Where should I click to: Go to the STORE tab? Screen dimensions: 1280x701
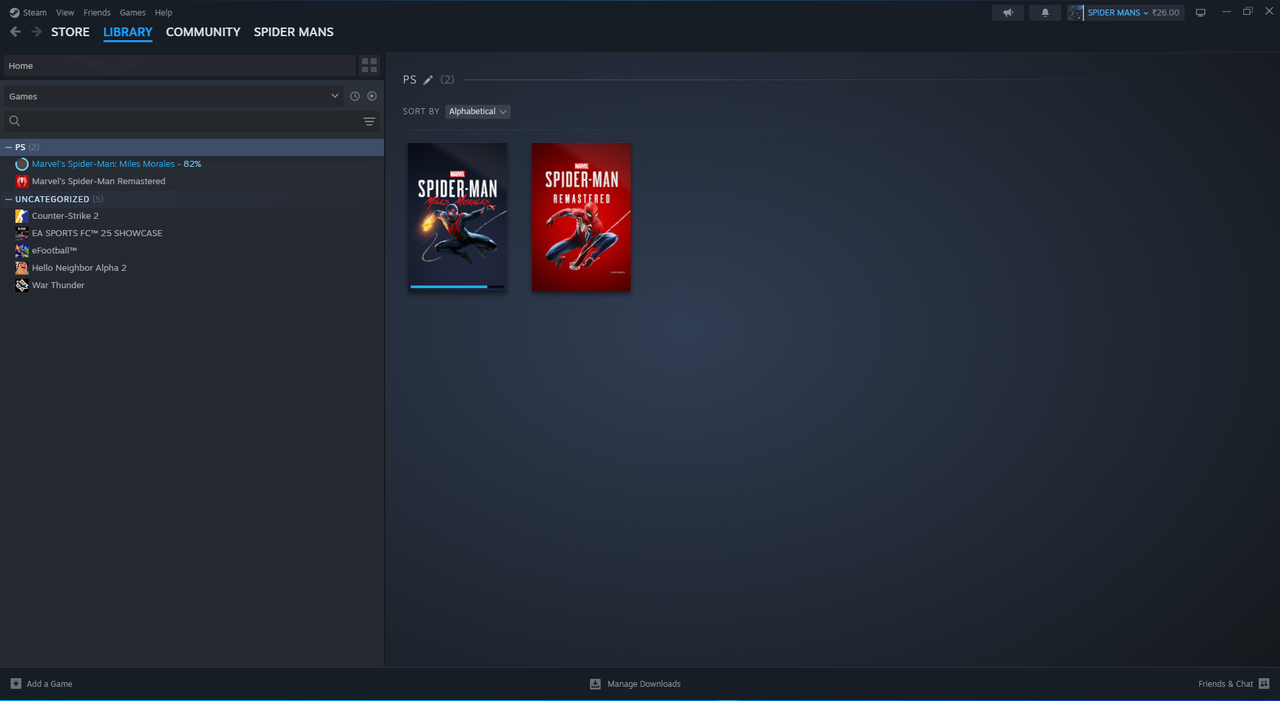coord(70,32)
